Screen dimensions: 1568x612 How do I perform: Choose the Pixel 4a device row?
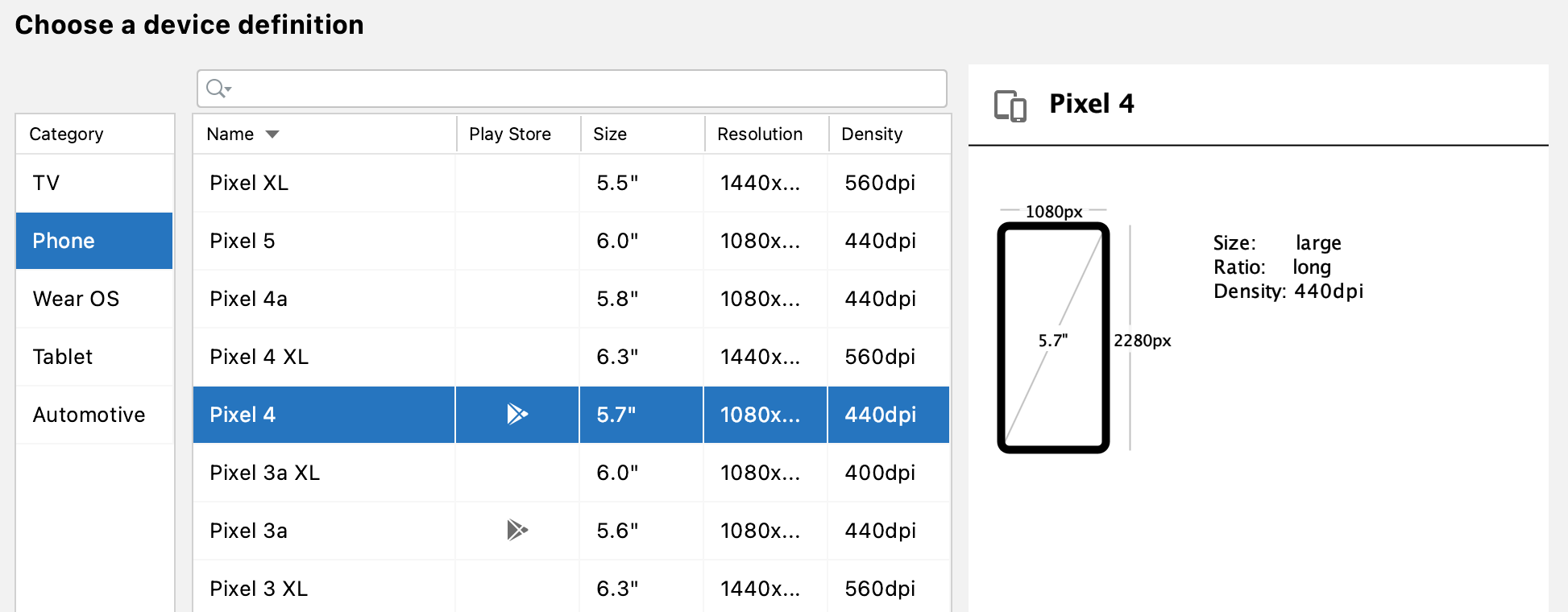(322, 299)
